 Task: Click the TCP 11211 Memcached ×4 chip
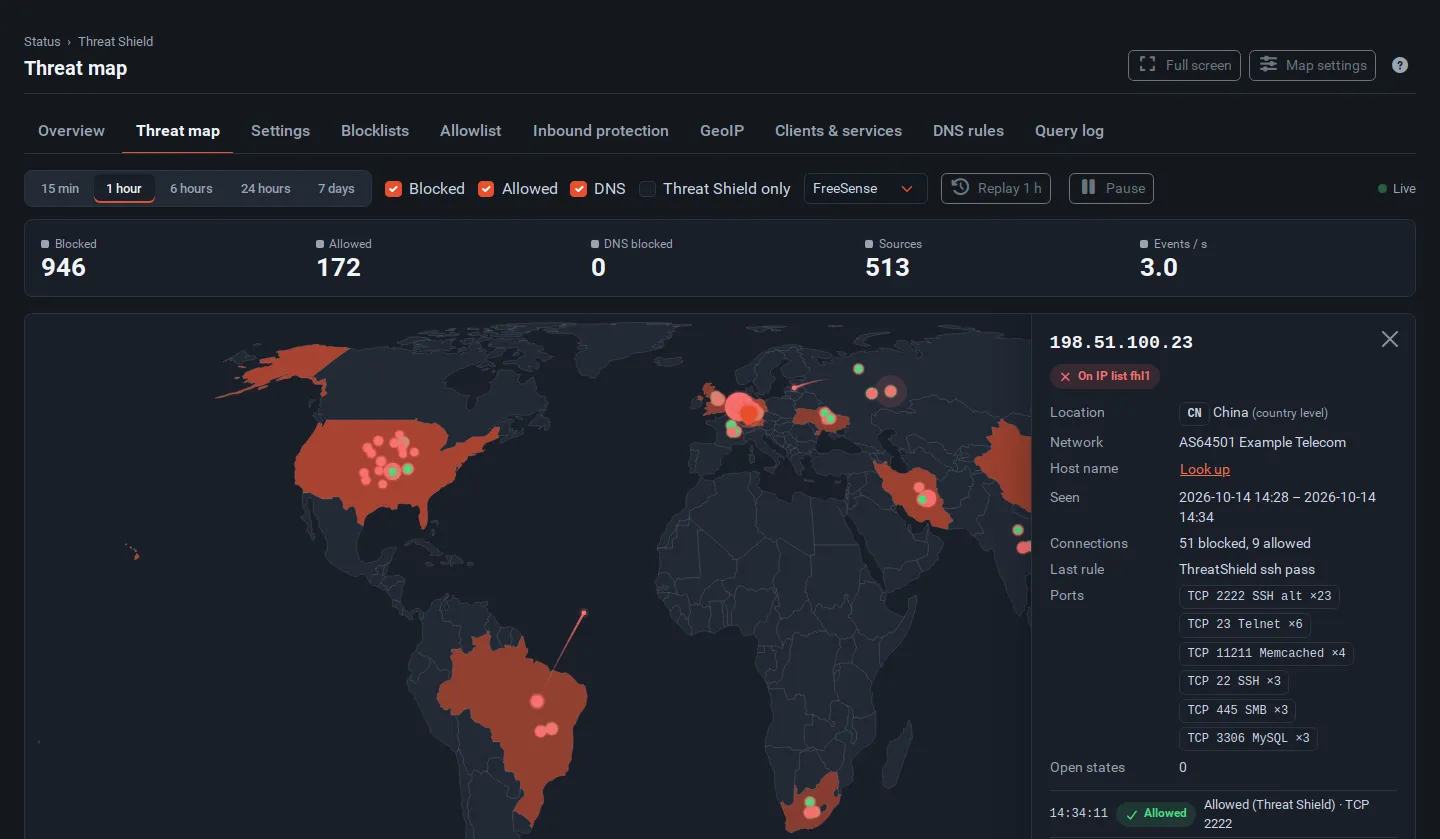point(1266,653)
